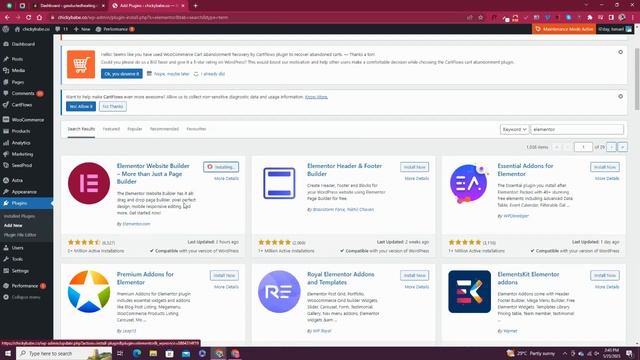640x360 pixels.
Task: Install Royal Elementor Addons and Templates
Action: (414, 276)
